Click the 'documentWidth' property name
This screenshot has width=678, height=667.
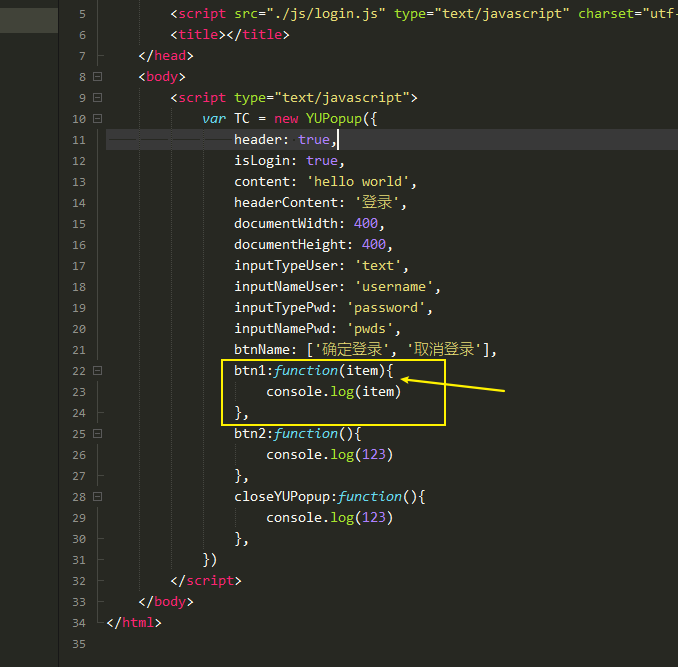coord(286,223)
